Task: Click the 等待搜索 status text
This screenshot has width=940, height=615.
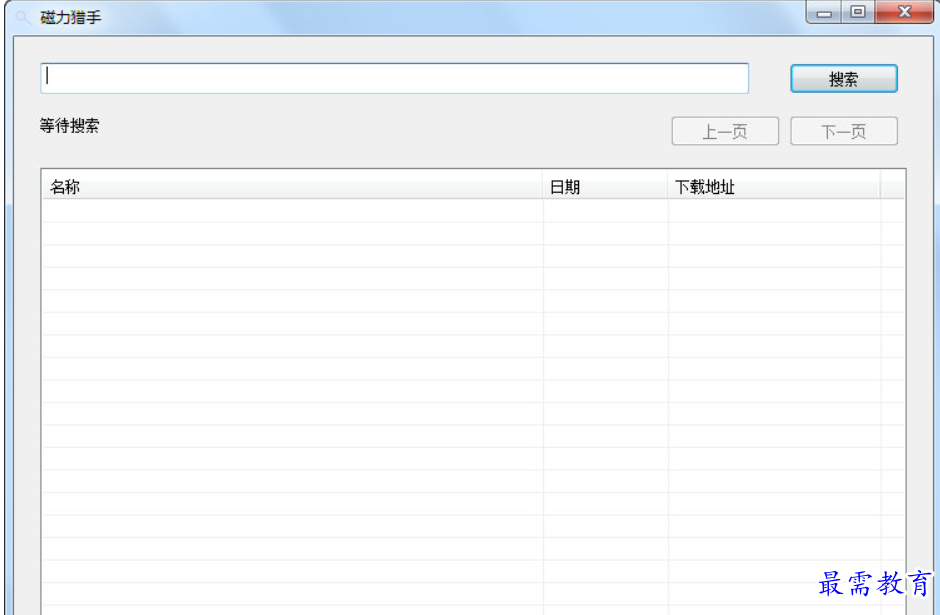Action: coord(70,126)
